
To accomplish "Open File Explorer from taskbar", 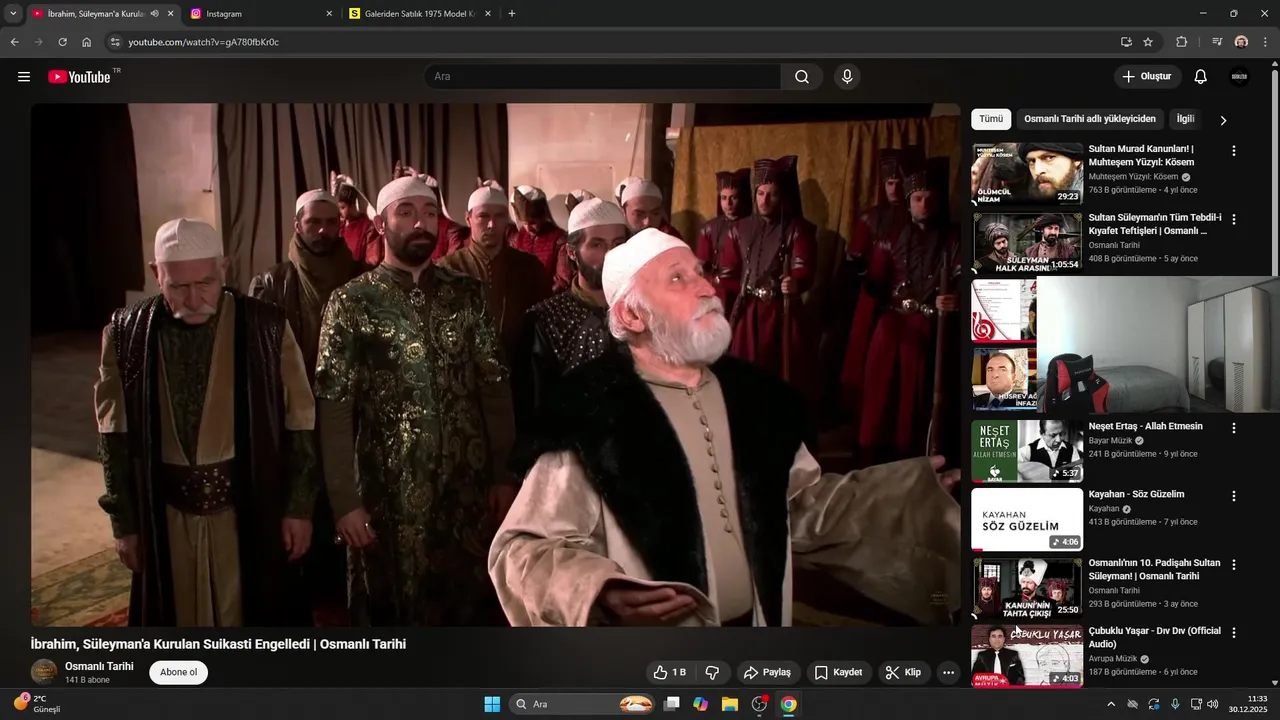I will (x=730, y=704).
